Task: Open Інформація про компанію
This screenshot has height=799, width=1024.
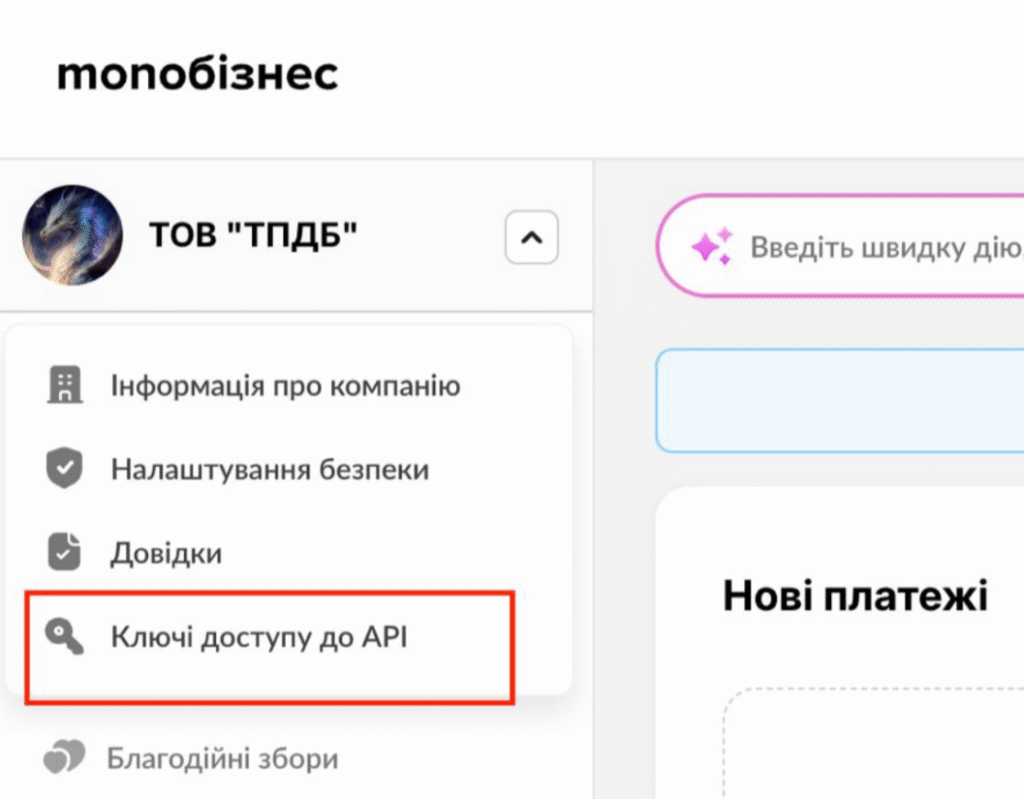Action: click(x=285, y=386)
